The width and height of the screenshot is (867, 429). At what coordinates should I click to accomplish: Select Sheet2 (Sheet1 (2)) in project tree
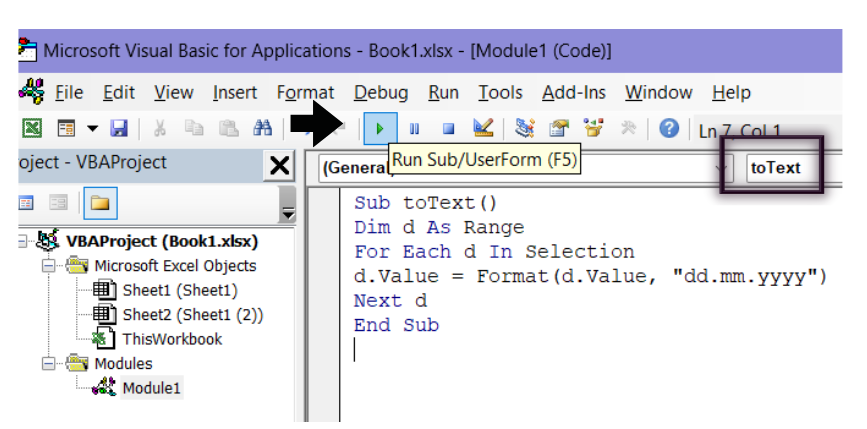(192, 315)
